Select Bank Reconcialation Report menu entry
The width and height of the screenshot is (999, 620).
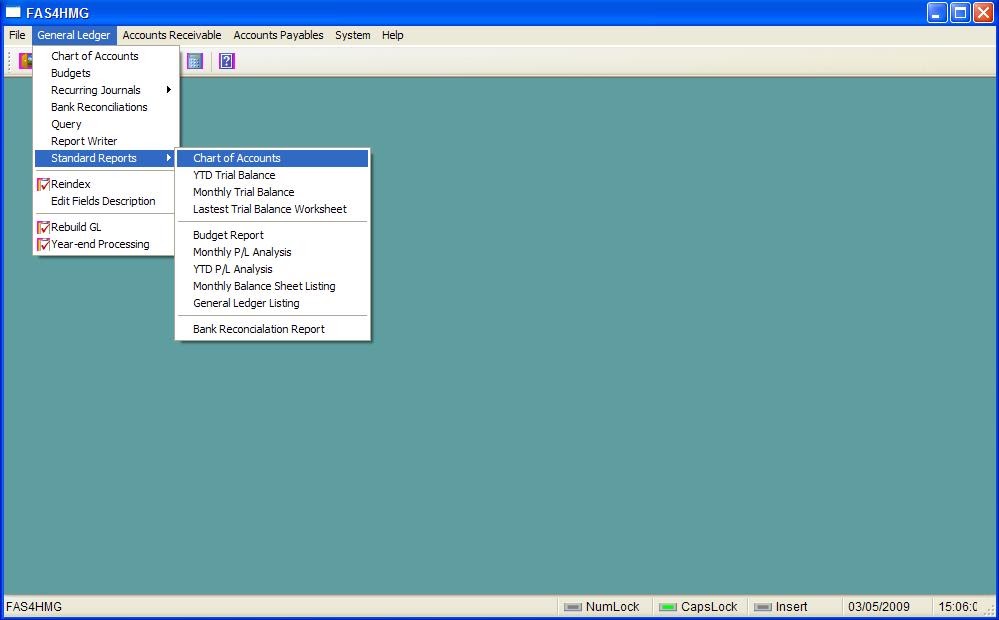258,328
